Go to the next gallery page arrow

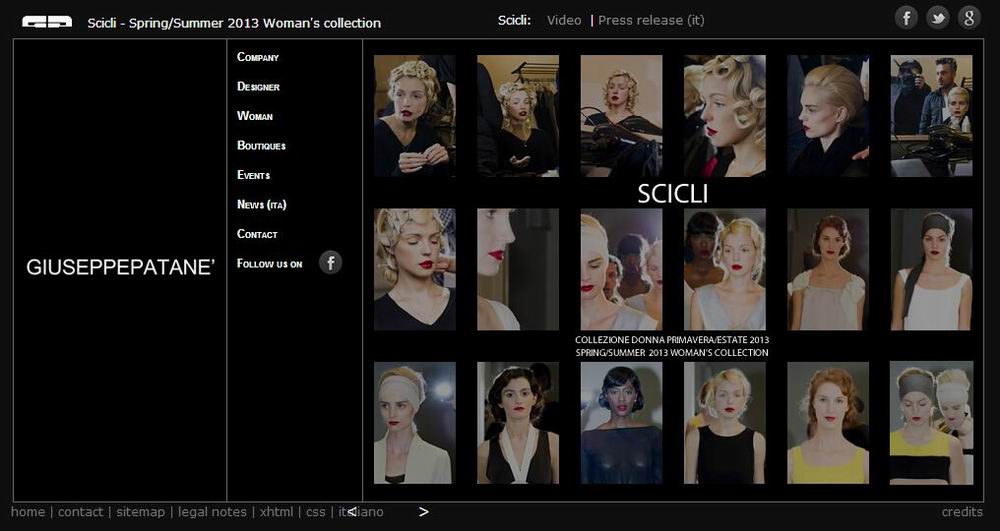[423, 511]
